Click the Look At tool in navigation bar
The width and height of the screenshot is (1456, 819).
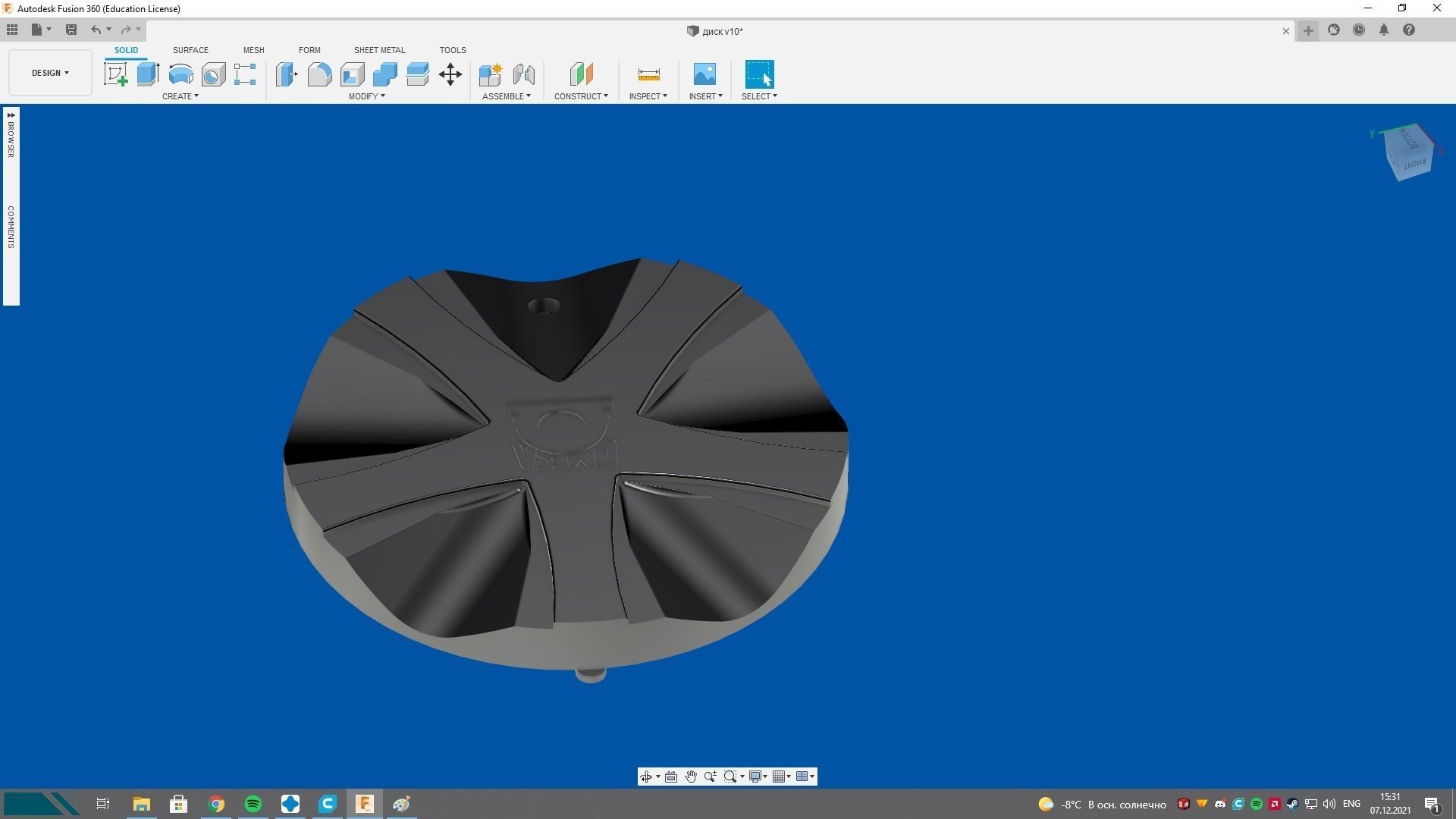tap(671, 777)
